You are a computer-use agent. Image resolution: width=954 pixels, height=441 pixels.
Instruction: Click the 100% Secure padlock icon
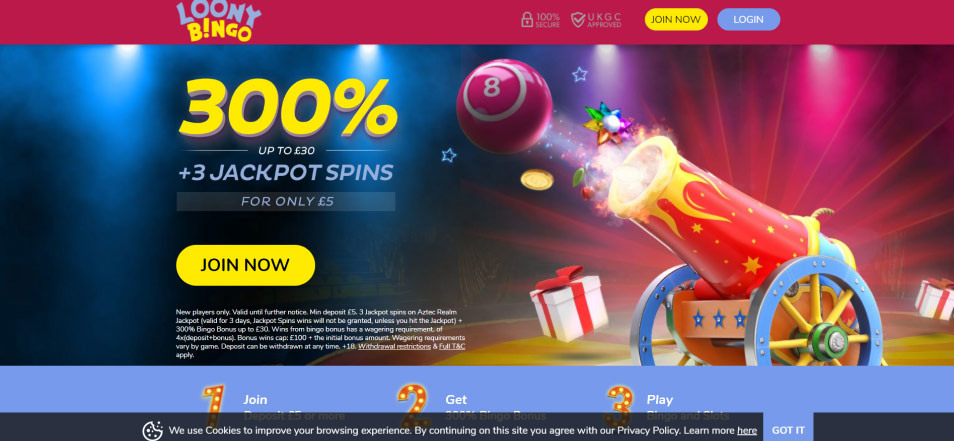pyautogui.click(x=527, y=19)
